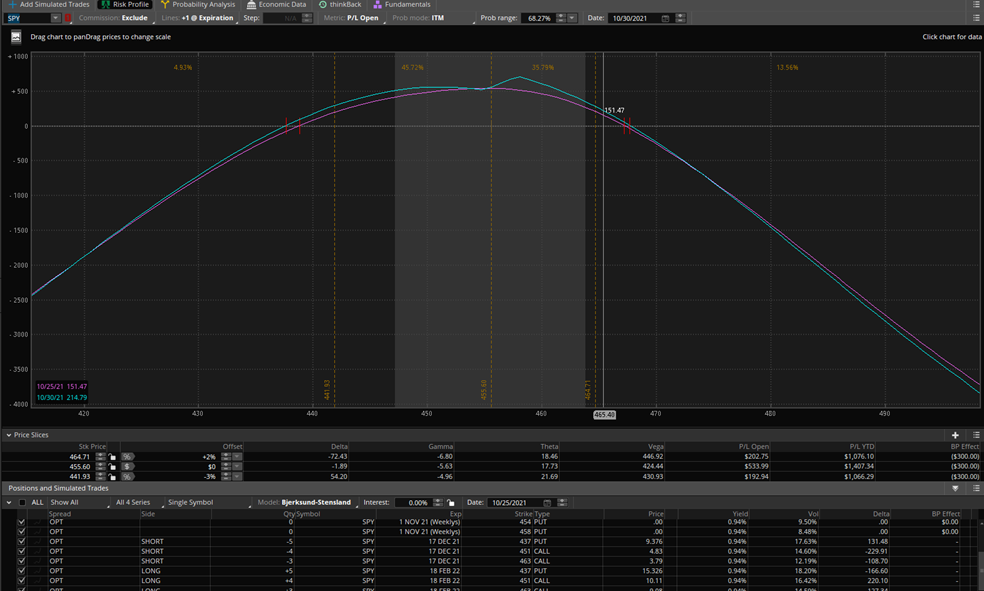Collapse the Price Slices section
This screenshot has width=984, height=591.
[x=9, y=435]
